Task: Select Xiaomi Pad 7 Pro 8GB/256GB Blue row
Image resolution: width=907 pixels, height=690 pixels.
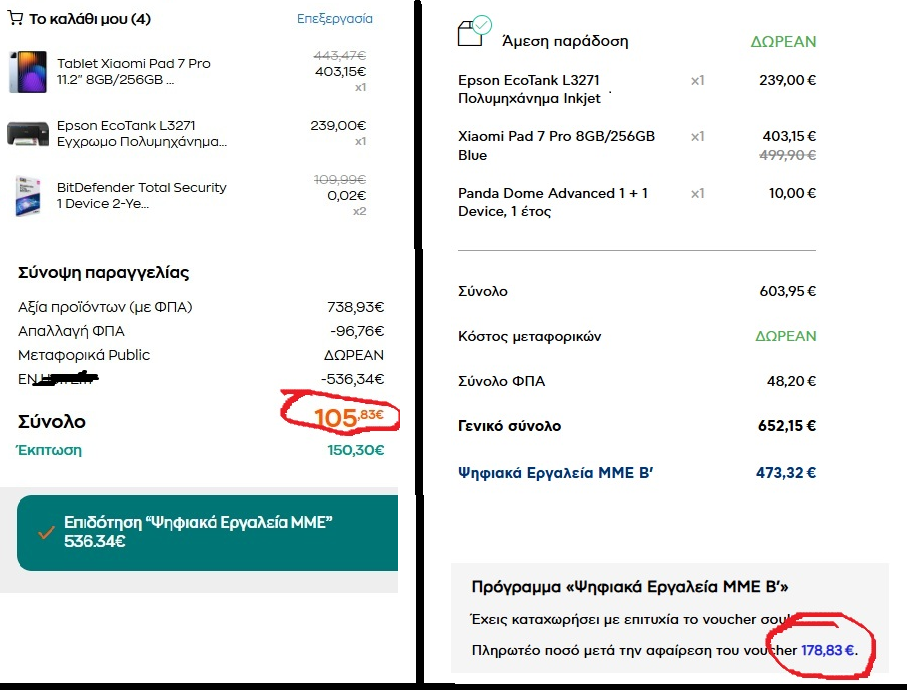Action: pyautogui.click(x=637, y=145)
